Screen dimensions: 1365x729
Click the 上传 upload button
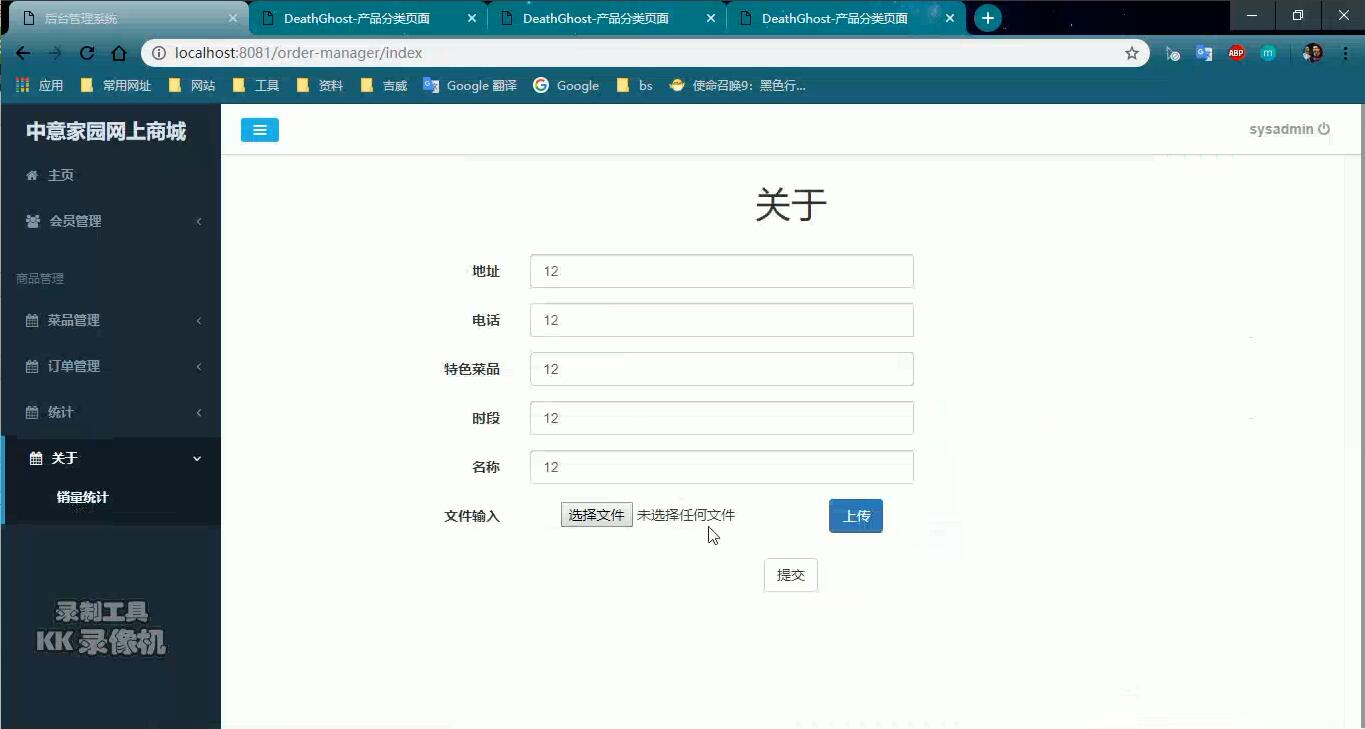click(x=856, y=516)
